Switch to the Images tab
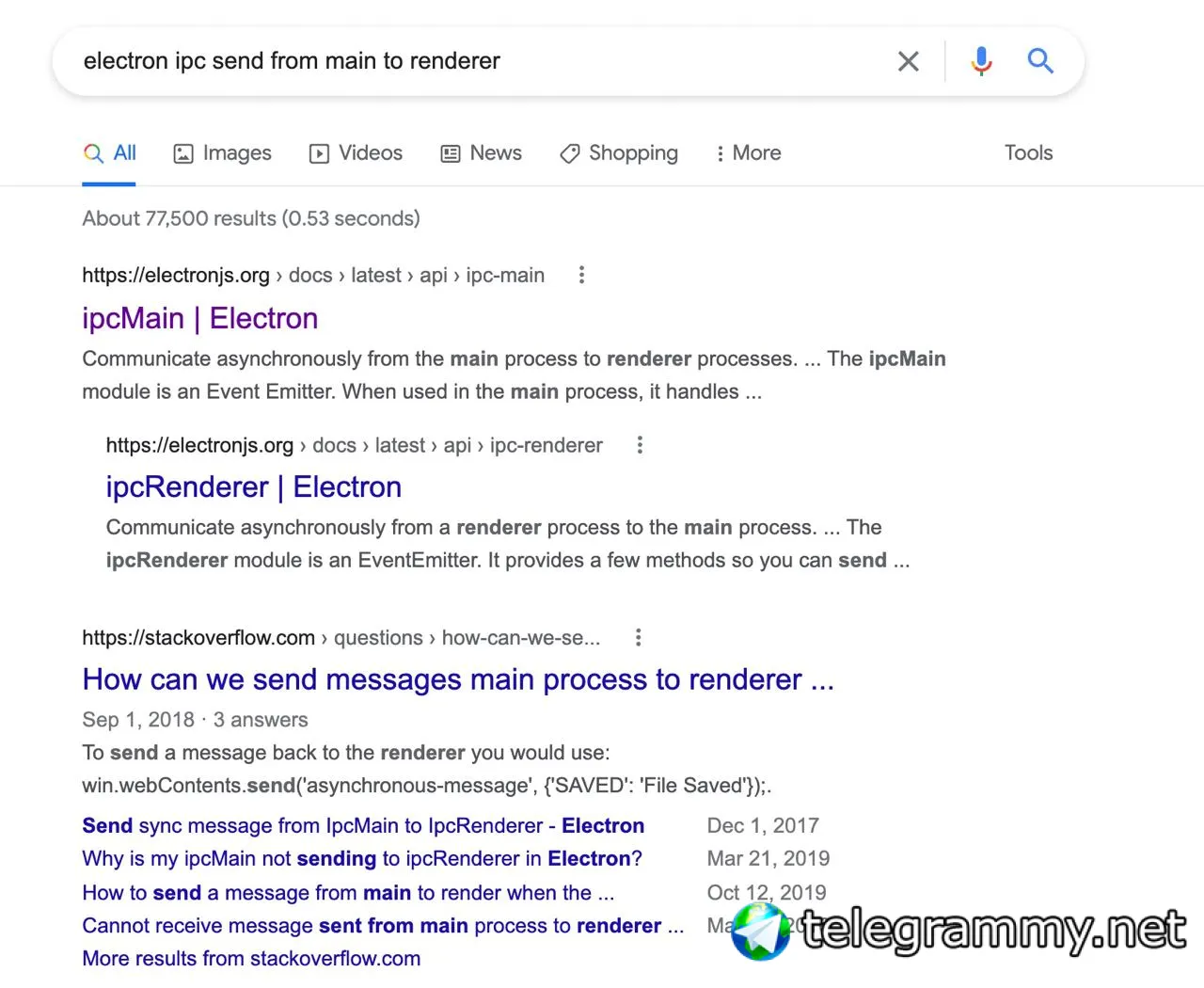Image resolution: width=1204 pixels, height=988 pixels. click(x=223, y=153)
